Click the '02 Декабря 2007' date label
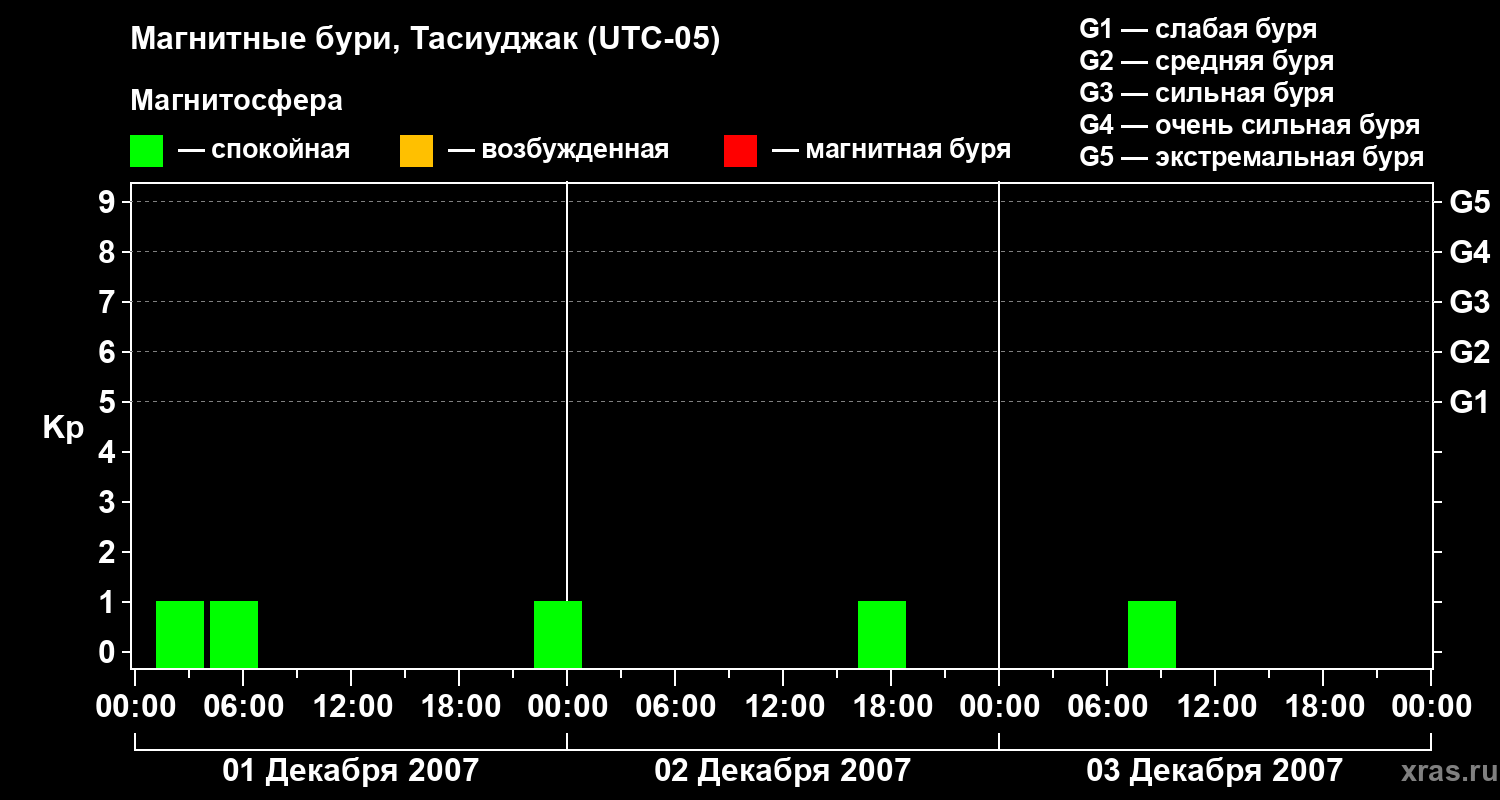Screen dimensions: 1500x800 [782, 771]
